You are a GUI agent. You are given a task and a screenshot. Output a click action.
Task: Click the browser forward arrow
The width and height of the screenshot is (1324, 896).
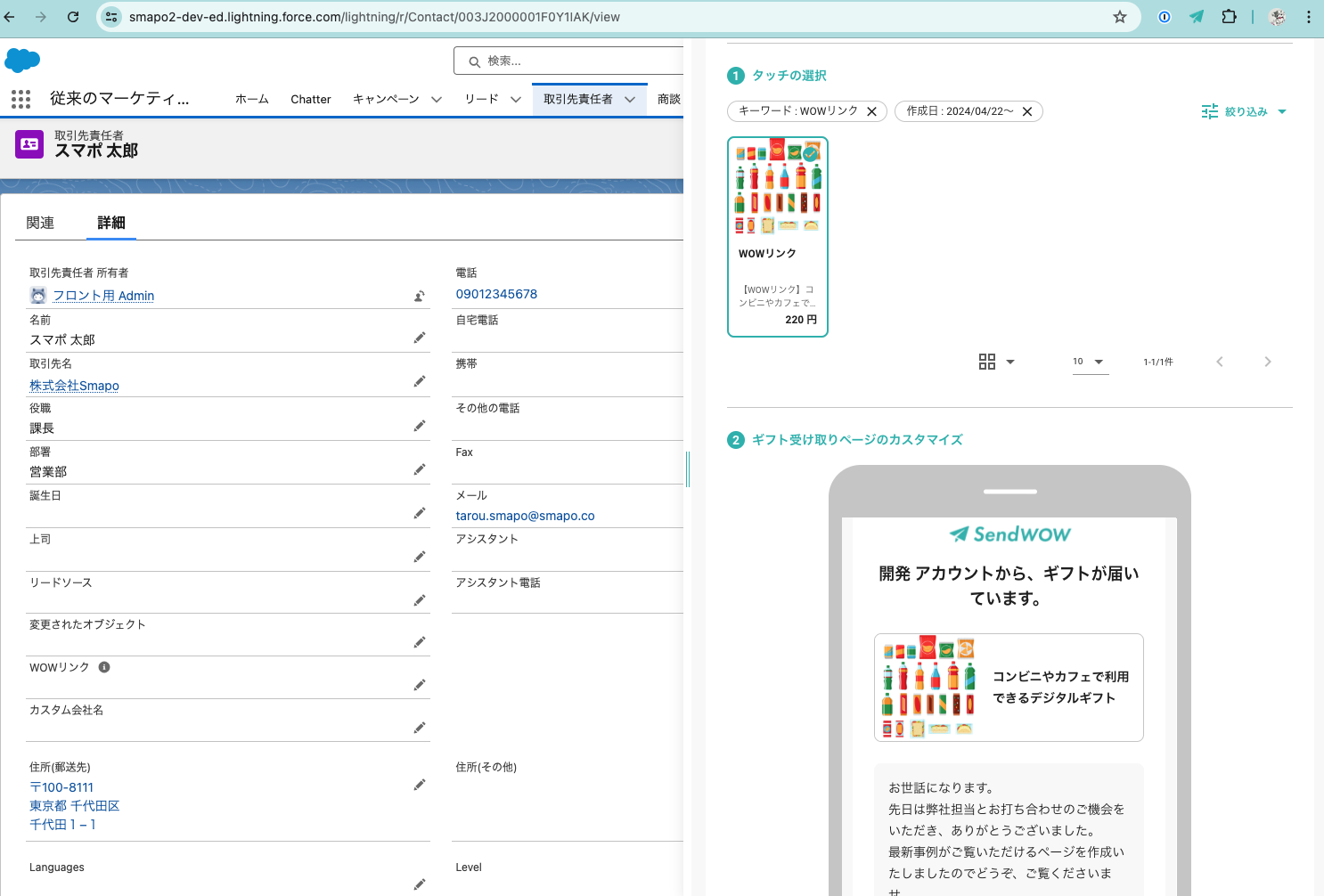pos(41,17)
